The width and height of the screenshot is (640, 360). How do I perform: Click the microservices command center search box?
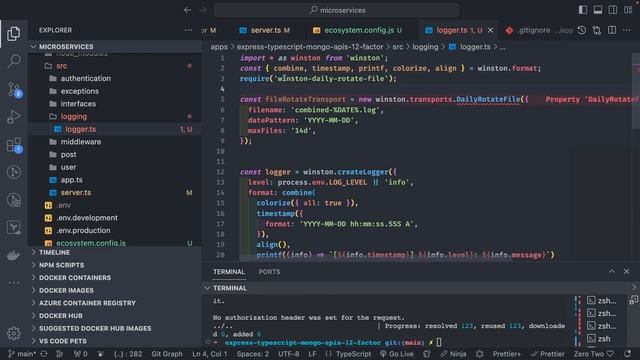click(x=337, y=10)
